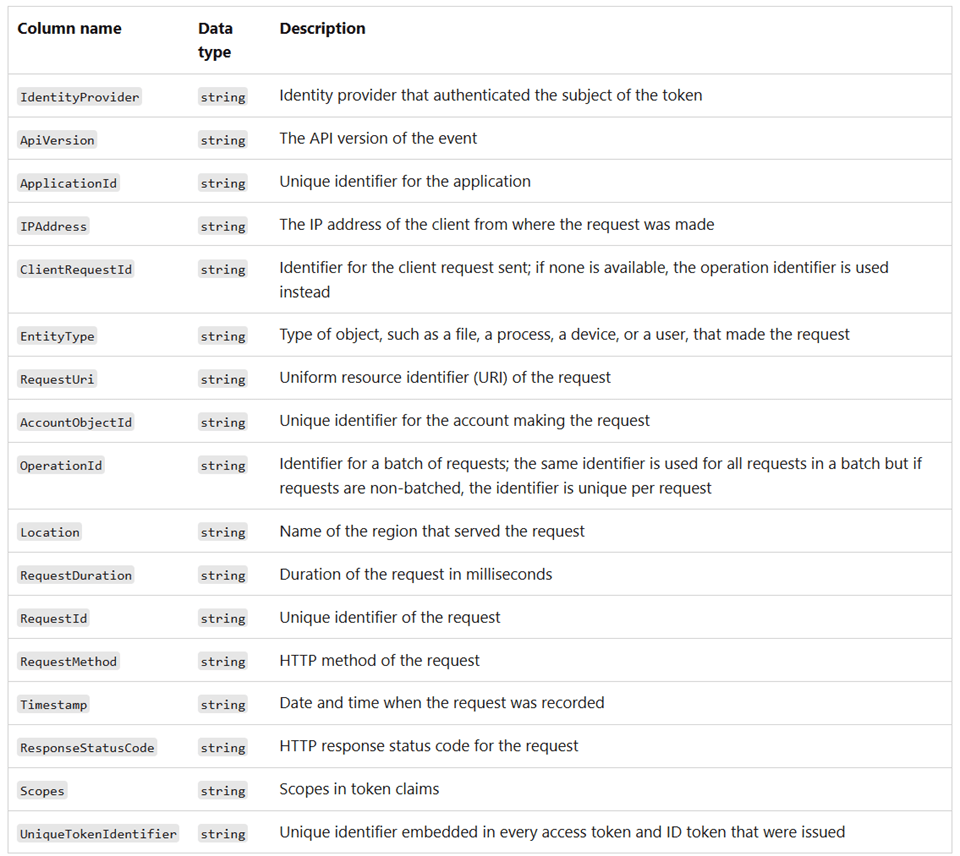This screenshot has width=960, height=856.
Task: Click the RequestUri column name
Action: [58, 379]
